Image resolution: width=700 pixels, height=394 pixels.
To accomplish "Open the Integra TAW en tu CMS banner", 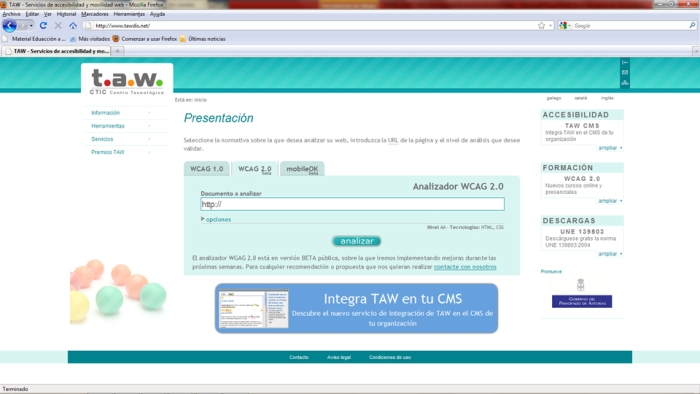I will (356, 308).
